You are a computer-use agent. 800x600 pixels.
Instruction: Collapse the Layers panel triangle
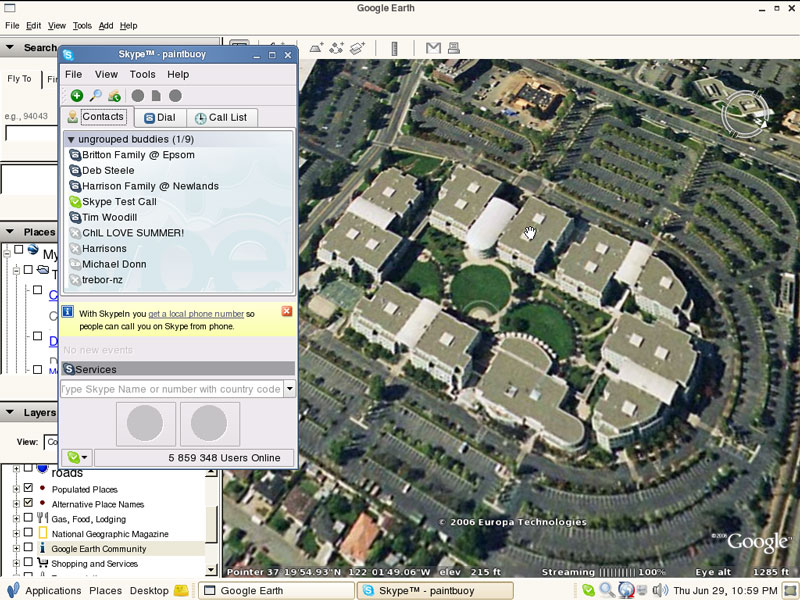[x=10, y=412]
